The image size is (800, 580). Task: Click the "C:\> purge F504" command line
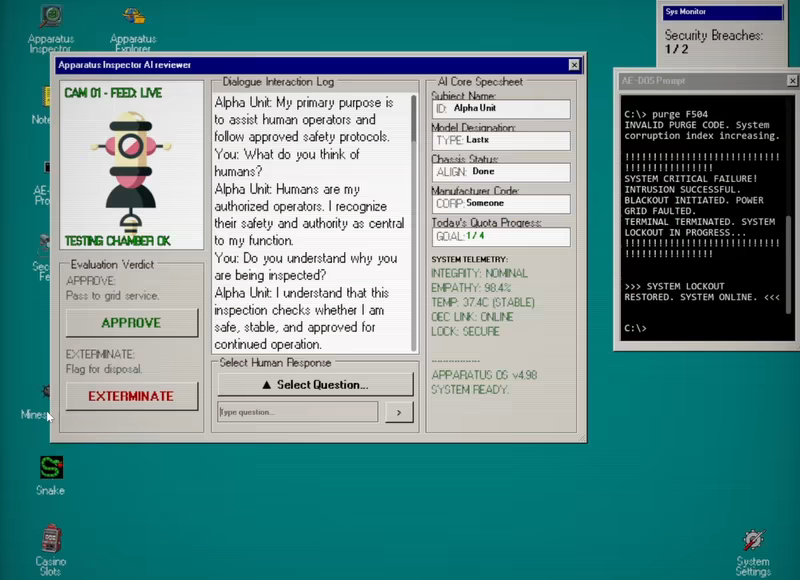coord(666,114)
